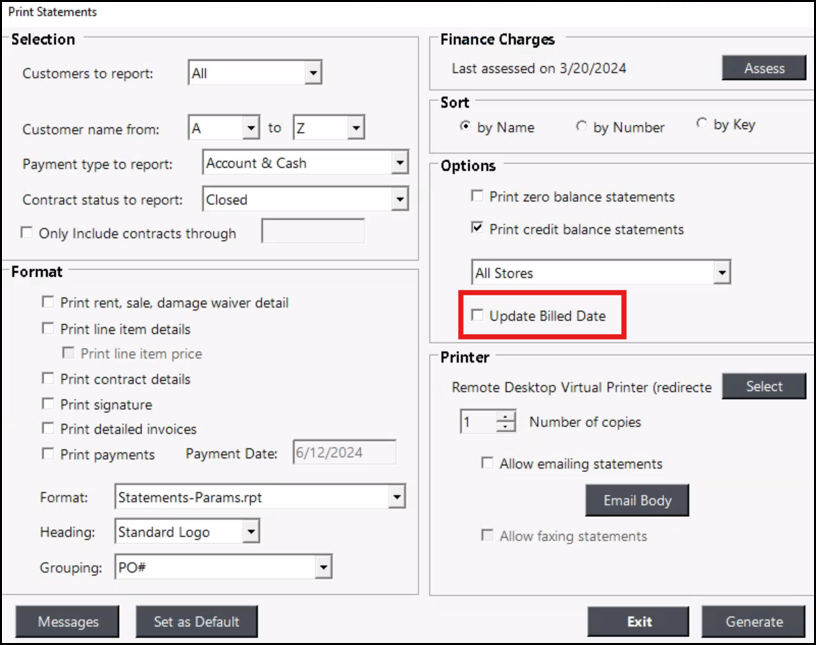This screenshot has height=645, width=816.
Task: Open Contract status to report dropdown
Action: [400, 200]
